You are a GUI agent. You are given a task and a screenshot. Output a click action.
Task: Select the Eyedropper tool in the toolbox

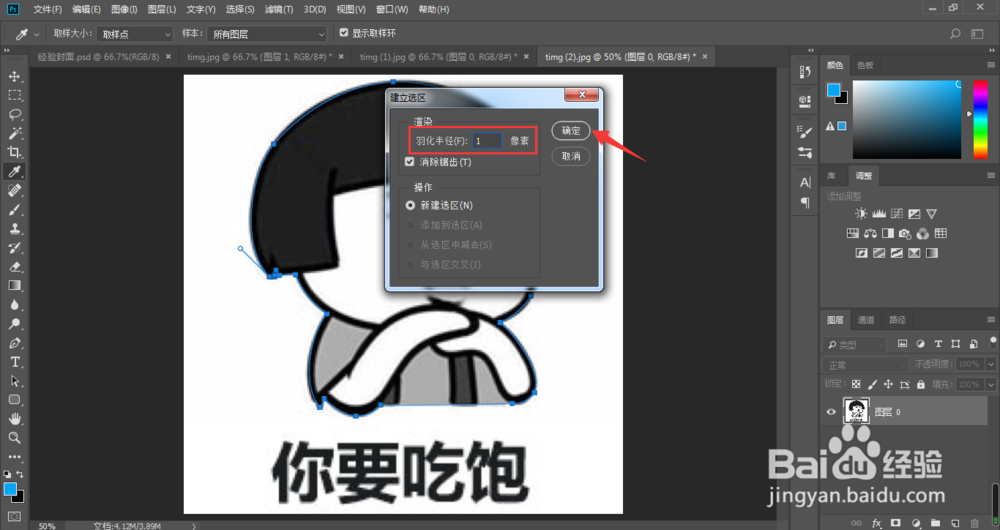(x=14, y=171)
